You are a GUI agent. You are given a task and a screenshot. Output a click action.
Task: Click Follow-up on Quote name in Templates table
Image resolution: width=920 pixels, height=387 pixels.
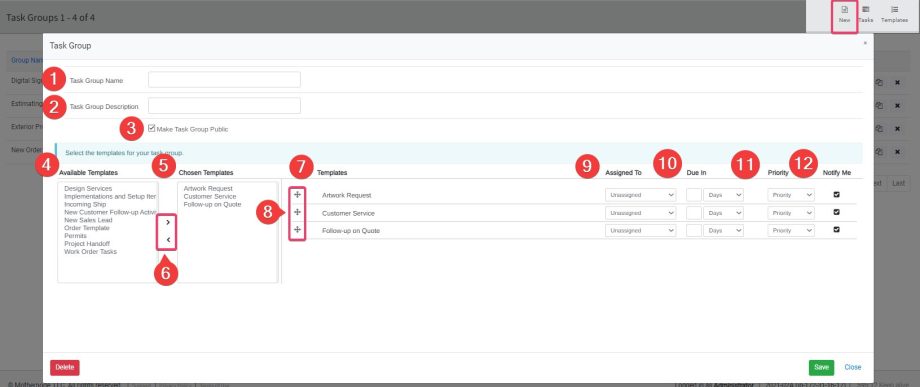(x=350, y=230)
